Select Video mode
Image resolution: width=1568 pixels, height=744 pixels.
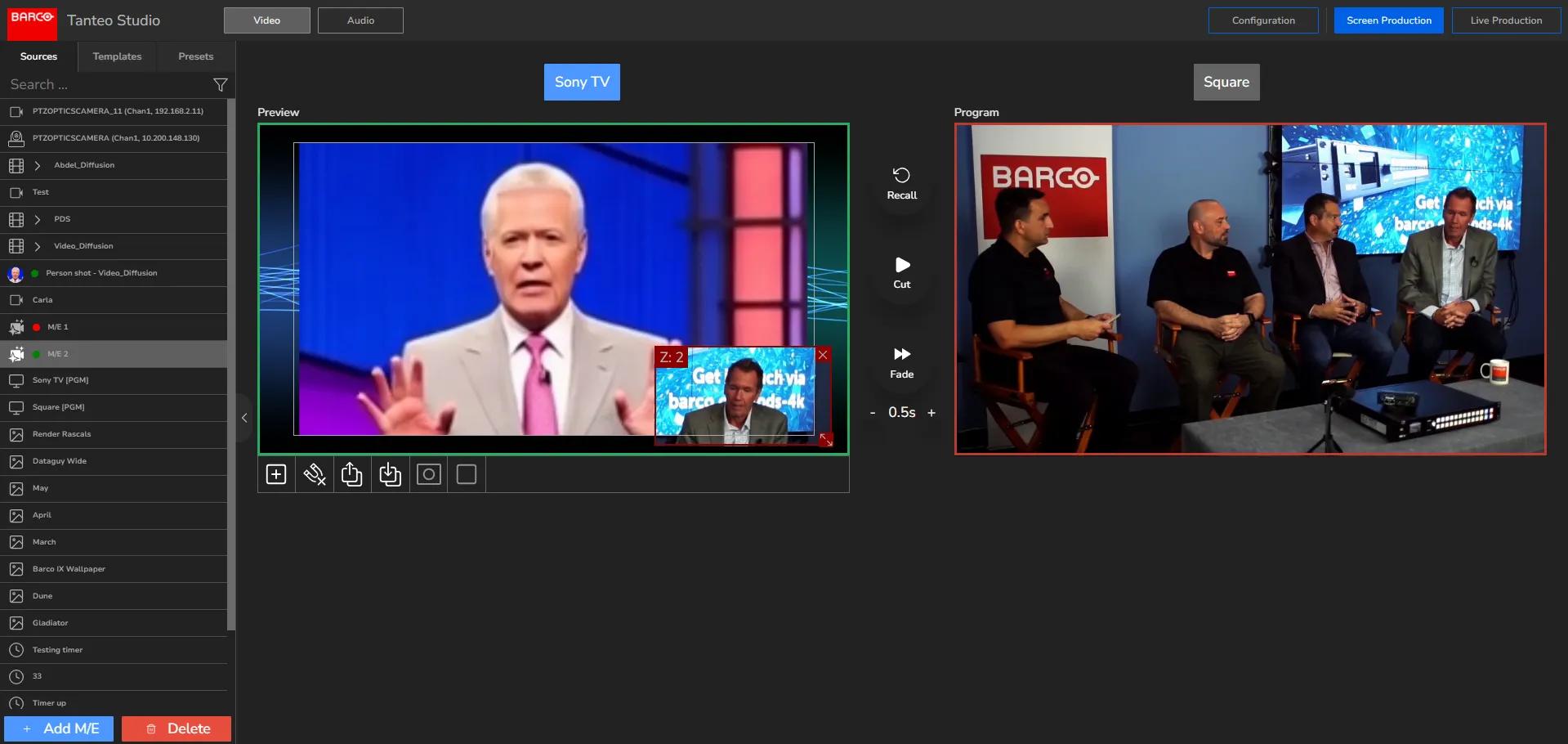[x=267, y=20]
